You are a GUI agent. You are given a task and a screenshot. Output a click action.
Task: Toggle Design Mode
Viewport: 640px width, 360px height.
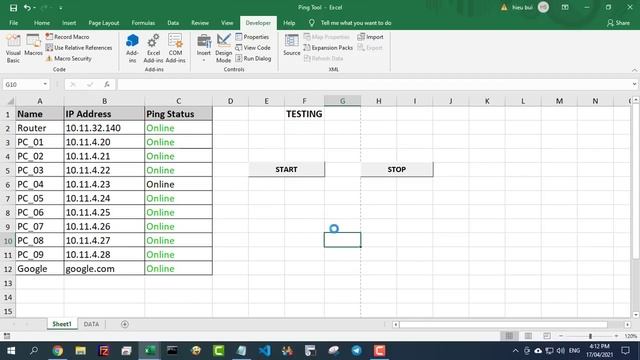click(x=224, y=49)
